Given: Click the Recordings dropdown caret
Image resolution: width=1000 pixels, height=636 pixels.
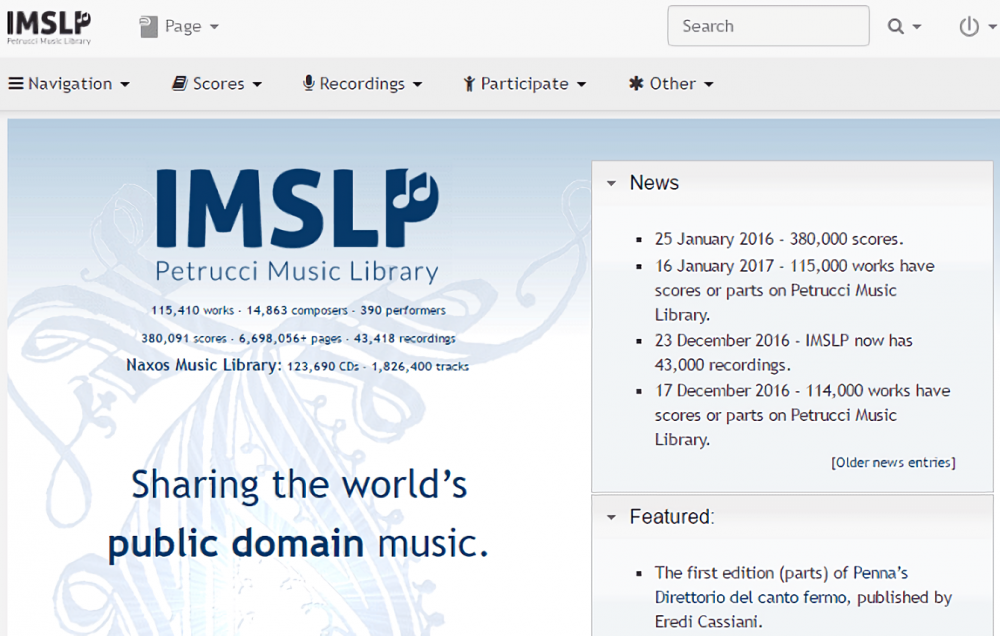Looking at the screenshot, I should tap(417, 84).
